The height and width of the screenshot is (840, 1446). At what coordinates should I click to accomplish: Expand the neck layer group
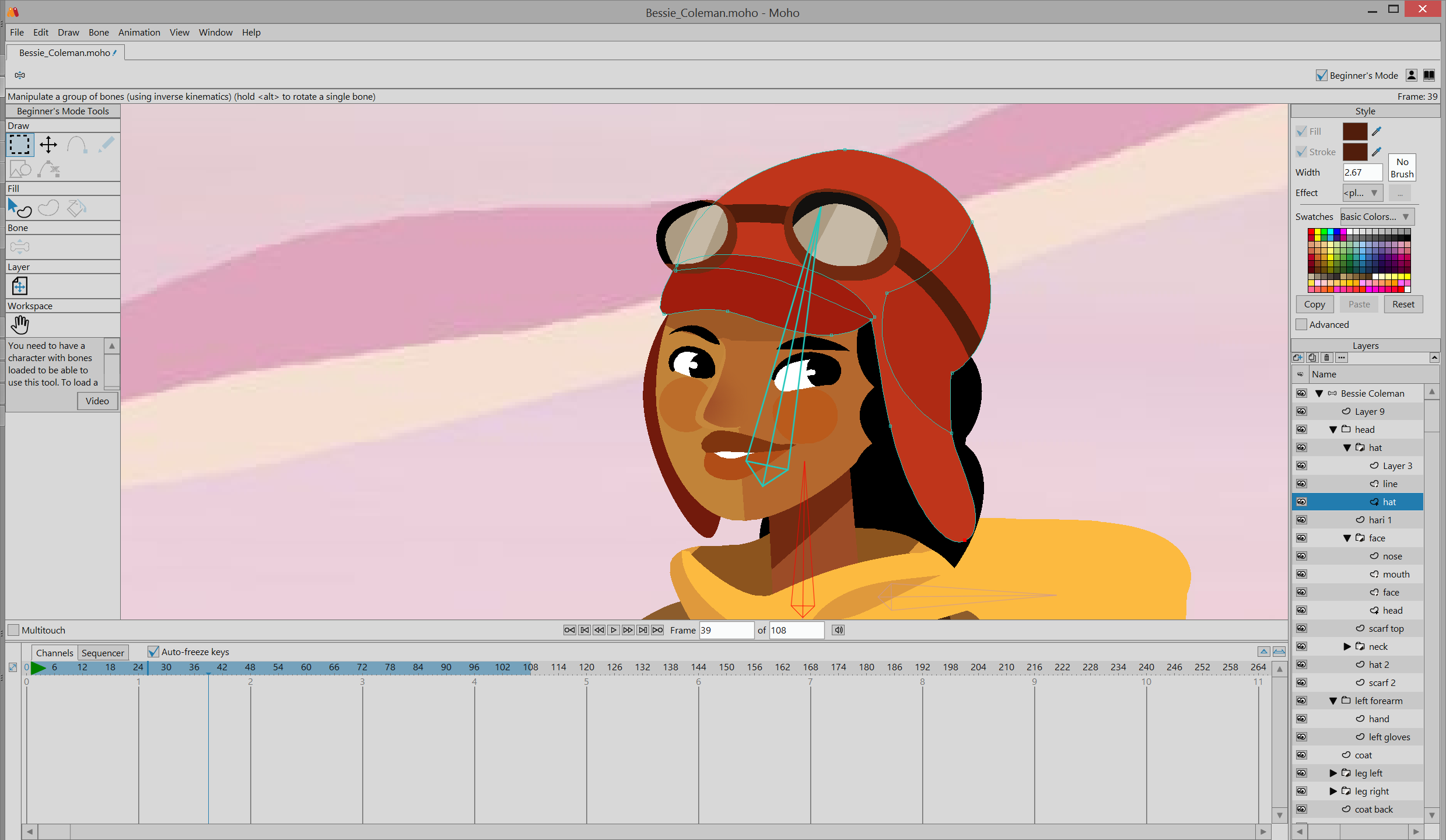(x=1347, y=646)
